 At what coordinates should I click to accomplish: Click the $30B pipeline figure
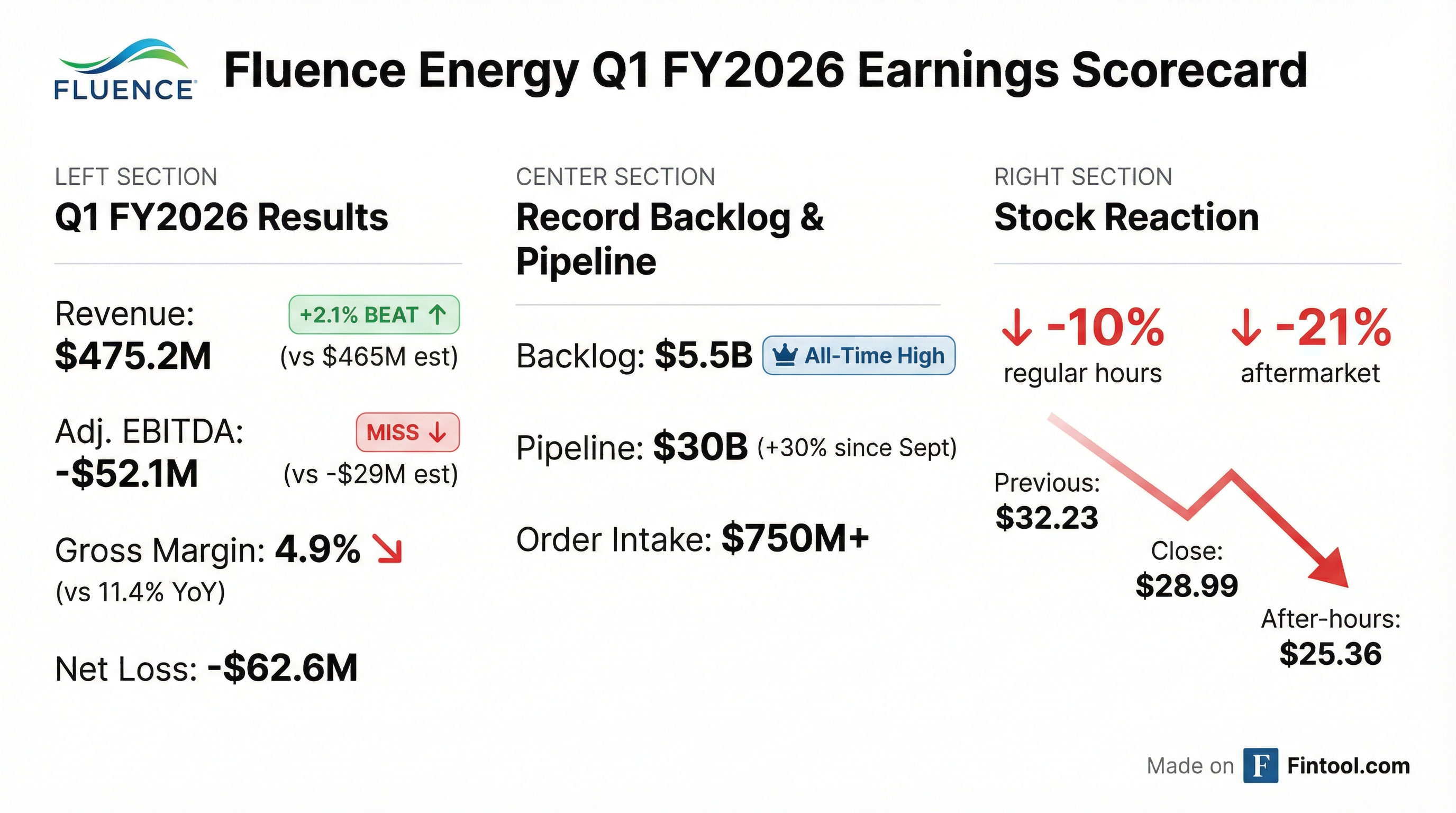pos(700,447)
